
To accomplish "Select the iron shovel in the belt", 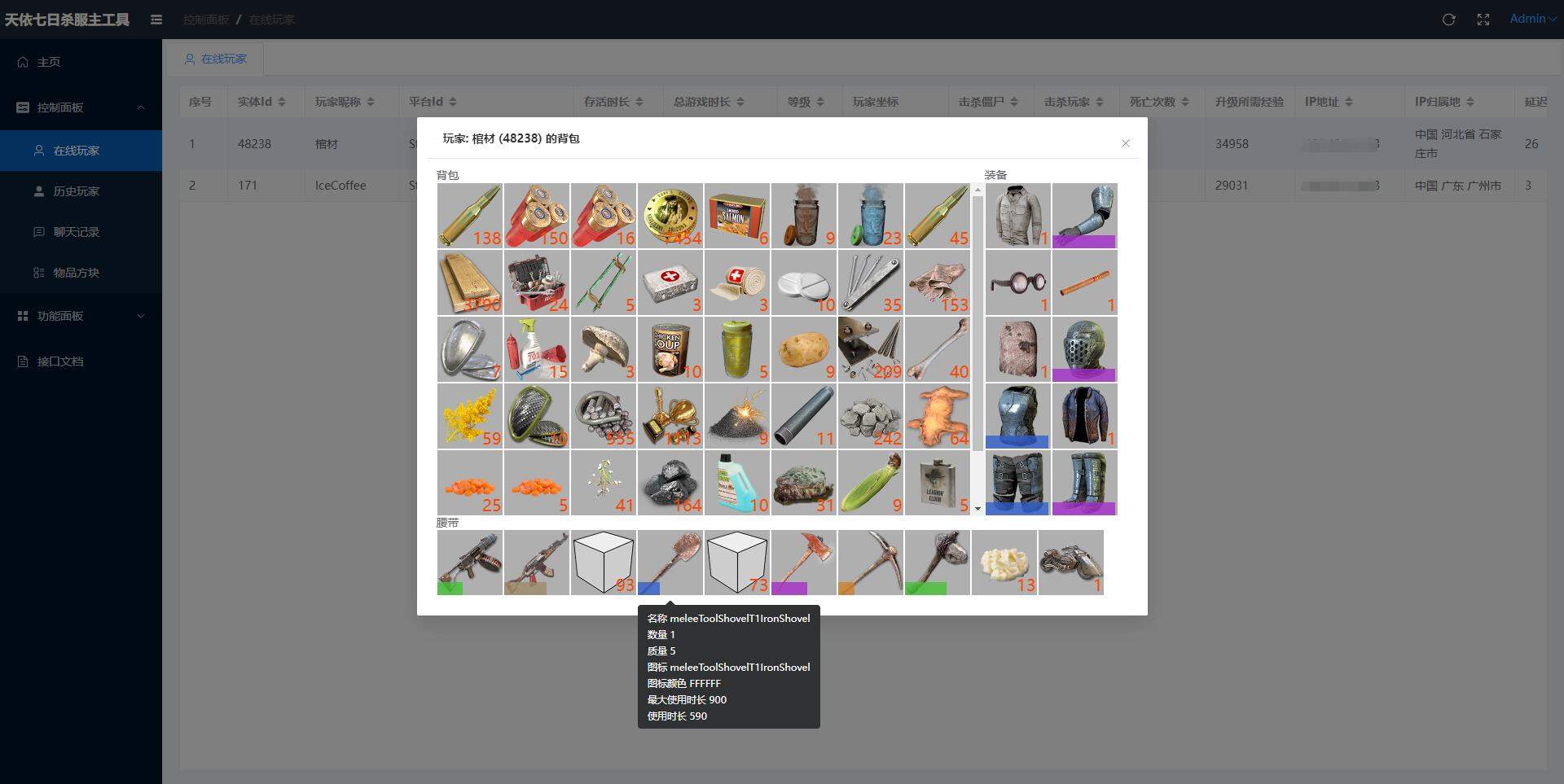I will [670, 563].
